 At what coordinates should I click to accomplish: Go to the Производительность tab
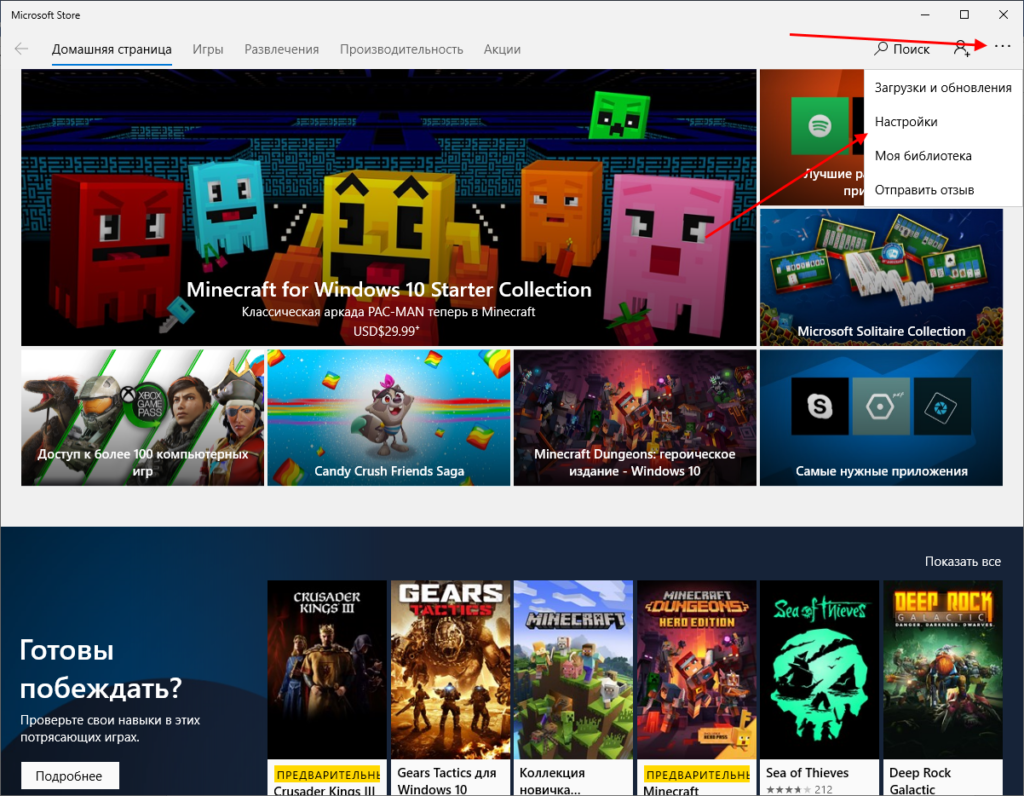pyautogui.click(x=401, y=49)
